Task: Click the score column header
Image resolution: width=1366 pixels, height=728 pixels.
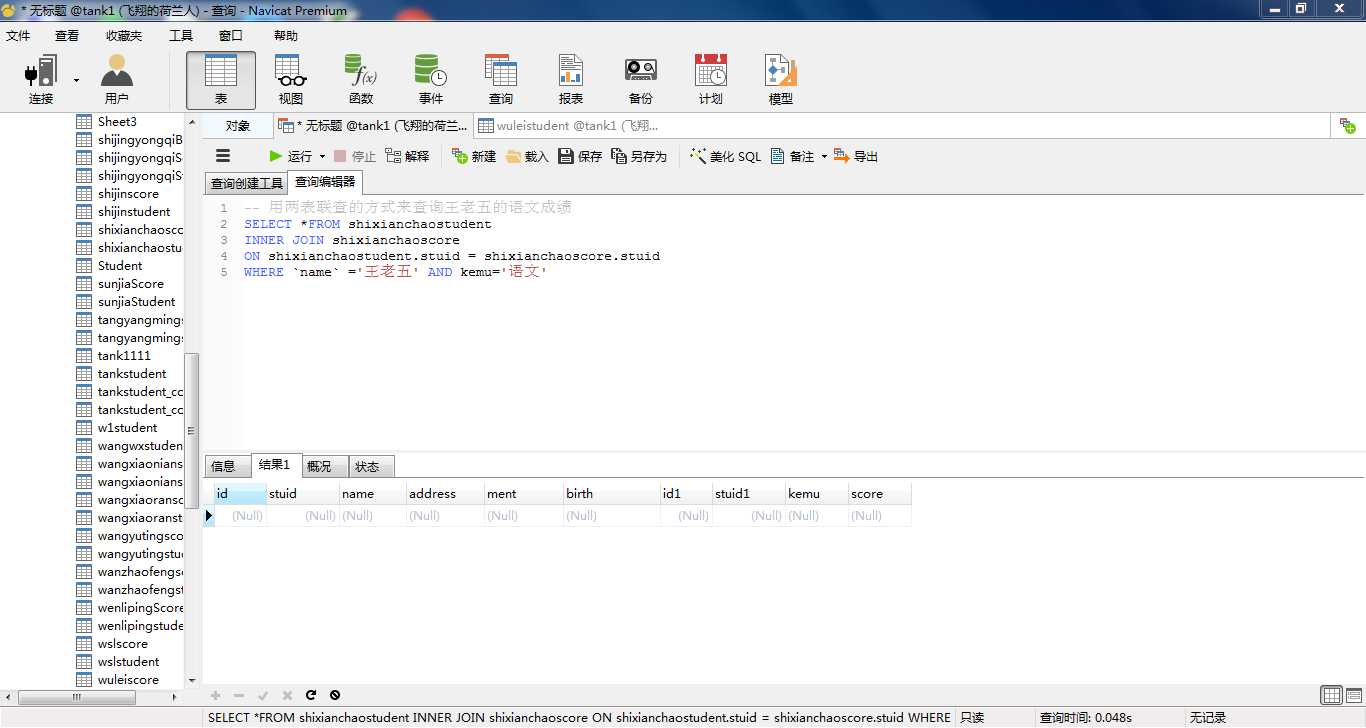Action: coord(879,494)
